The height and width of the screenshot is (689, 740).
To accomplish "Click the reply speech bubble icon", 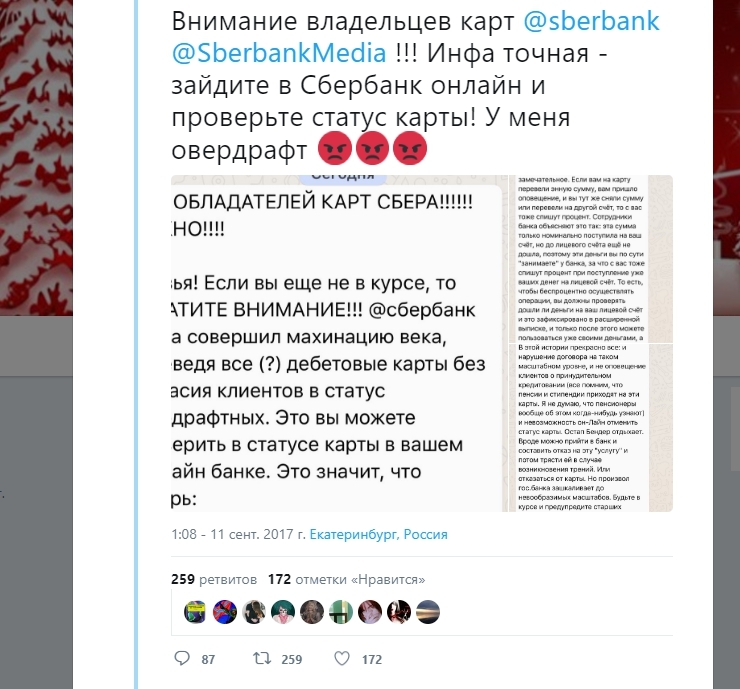I will pos(182,658).
